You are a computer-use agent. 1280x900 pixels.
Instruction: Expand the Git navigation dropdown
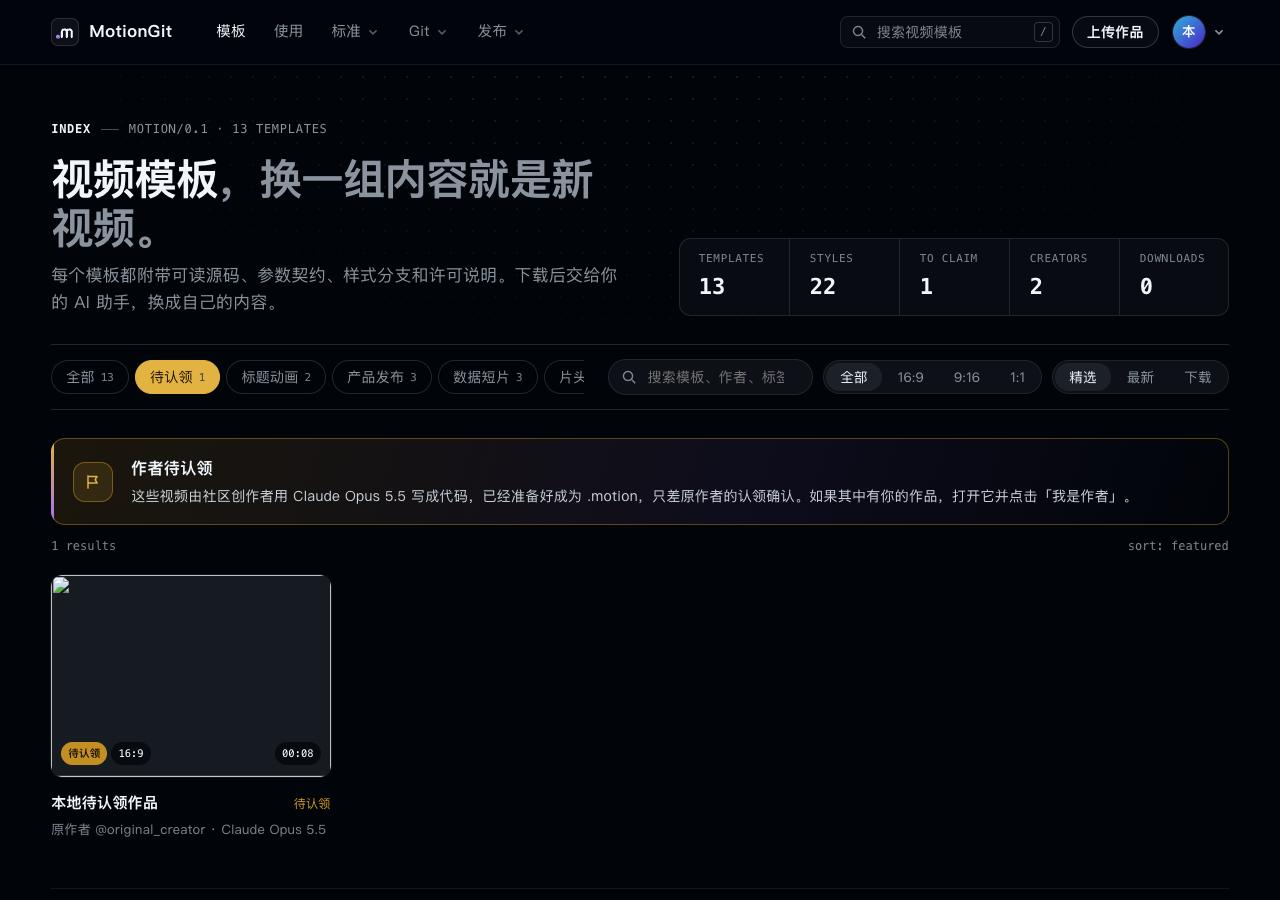[428, 32]
